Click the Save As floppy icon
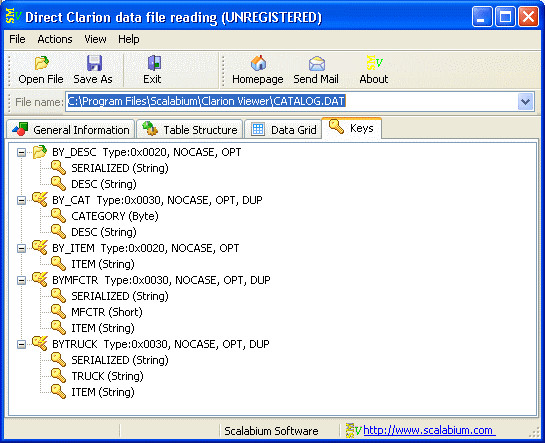Screen dimensions: 545x443 pyautogui.click(x=94, y=63)
